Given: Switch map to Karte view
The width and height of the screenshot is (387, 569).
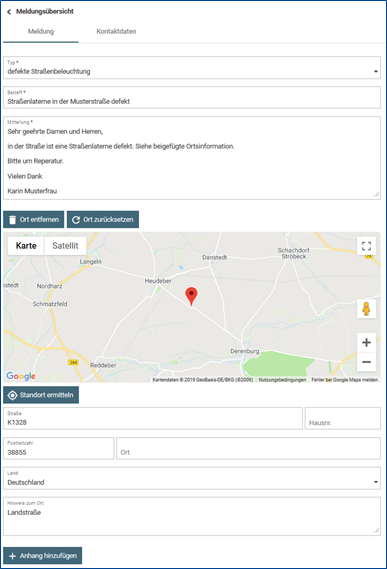Looking at the screenshot, I should coord(26,246).
